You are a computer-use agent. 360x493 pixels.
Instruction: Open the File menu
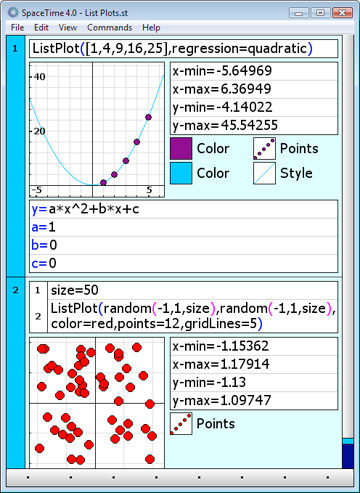tap(17, 27)
